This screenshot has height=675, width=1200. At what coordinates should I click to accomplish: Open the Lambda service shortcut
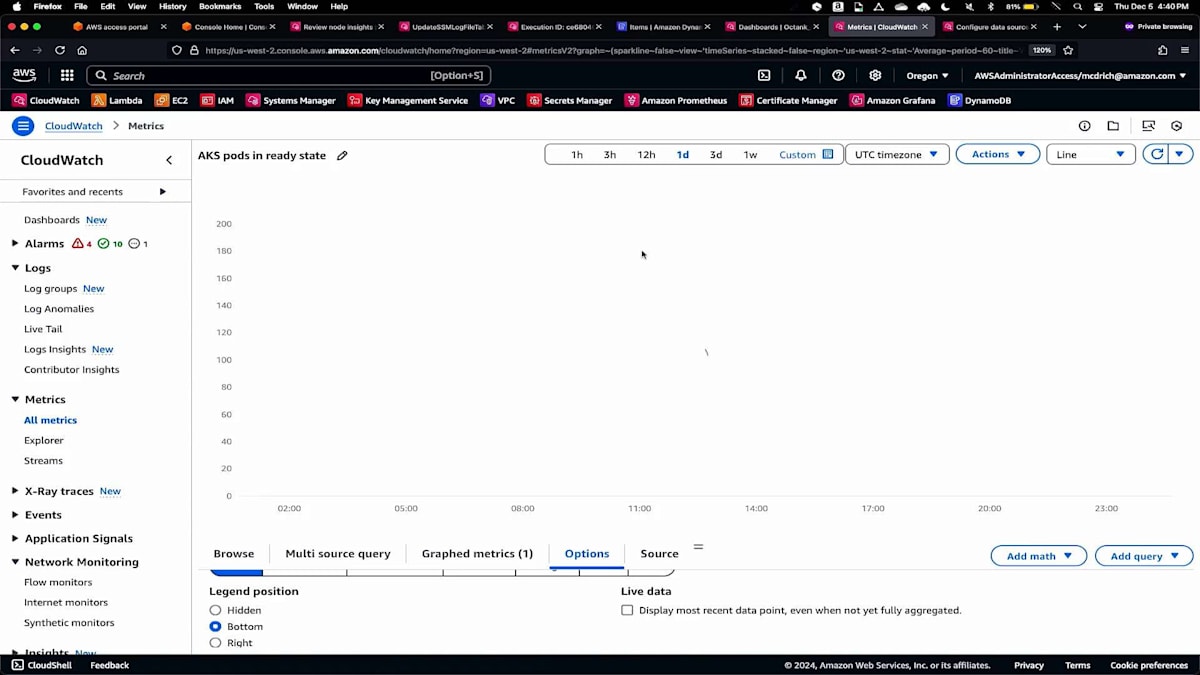coord(117,100)
